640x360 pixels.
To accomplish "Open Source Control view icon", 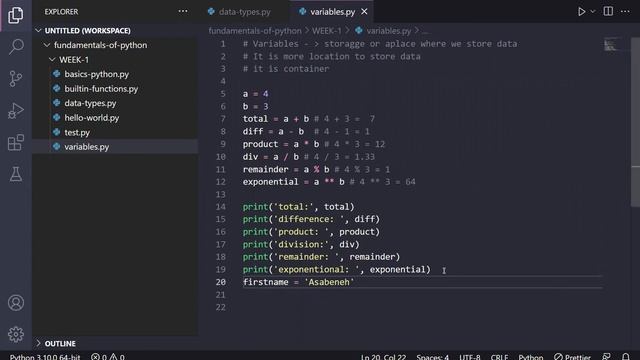I will pos(16,78).
